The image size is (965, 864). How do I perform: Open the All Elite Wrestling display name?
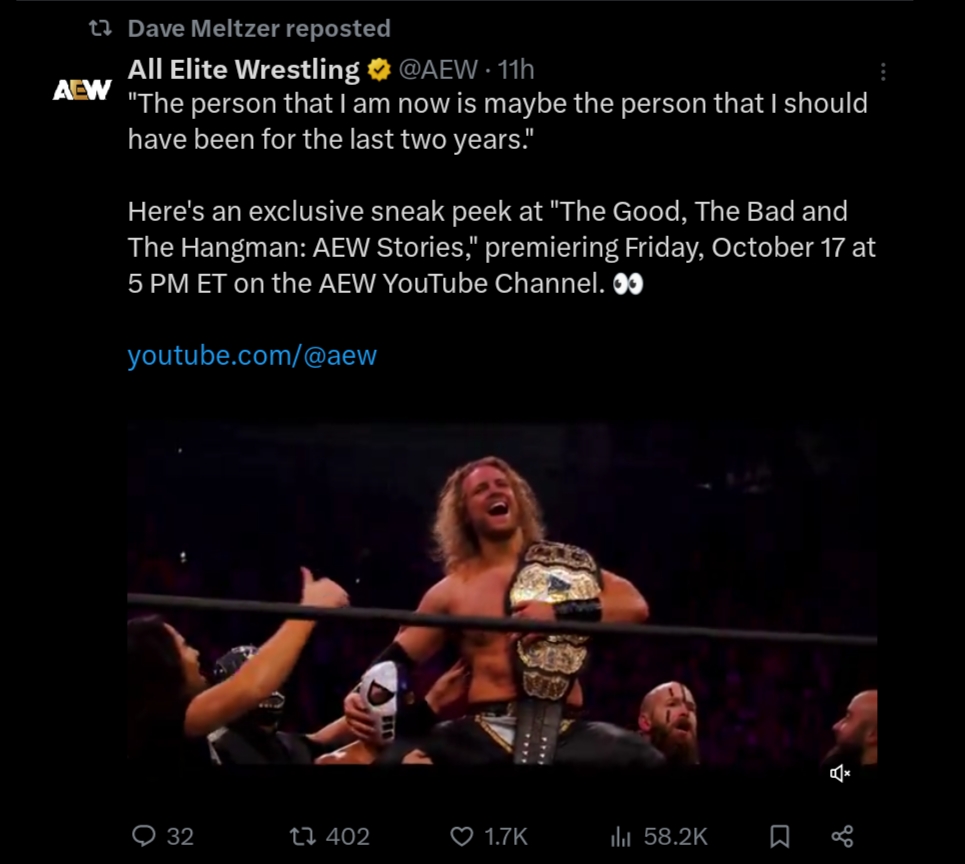point(243,69)
